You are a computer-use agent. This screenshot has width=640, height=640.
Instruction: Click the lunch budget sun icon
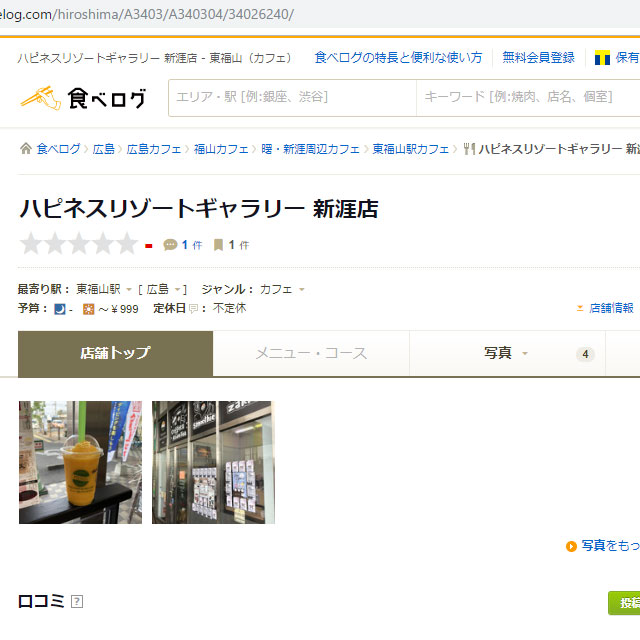click(x=88, y=309)
